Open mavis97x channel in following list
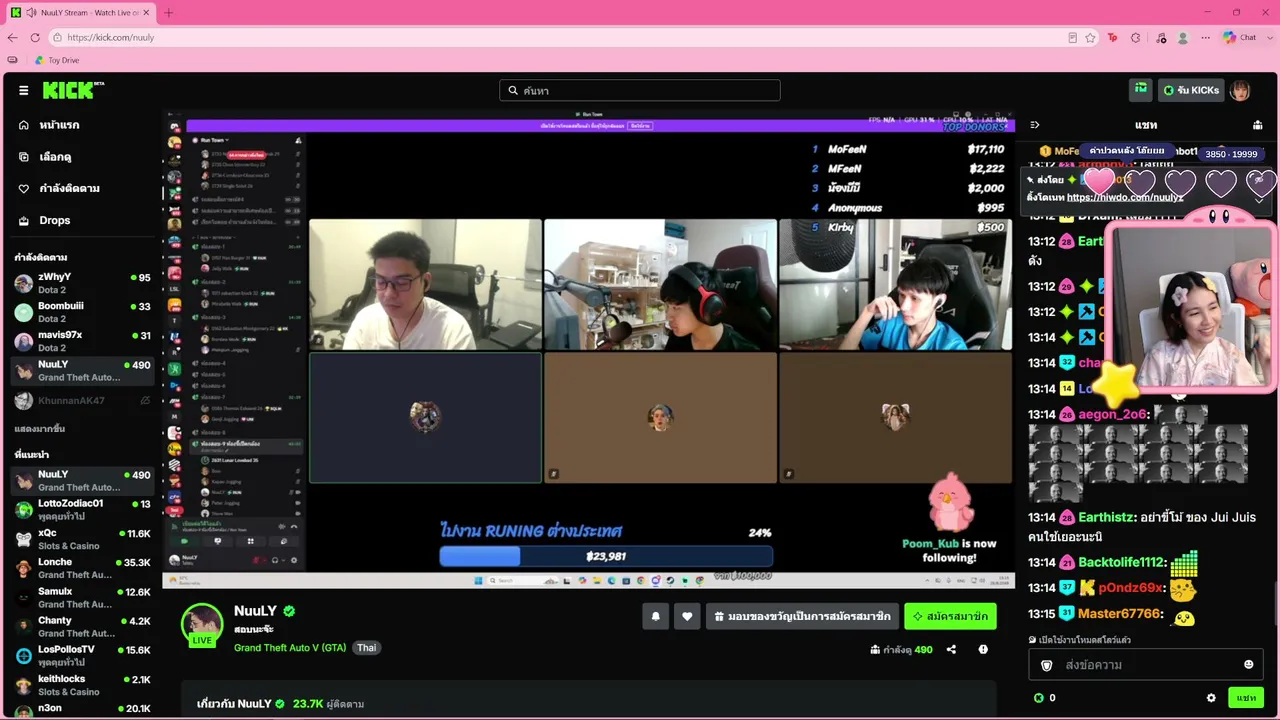Image resolution: width=1280 pixels, height=720 pixels. point(84,341)
